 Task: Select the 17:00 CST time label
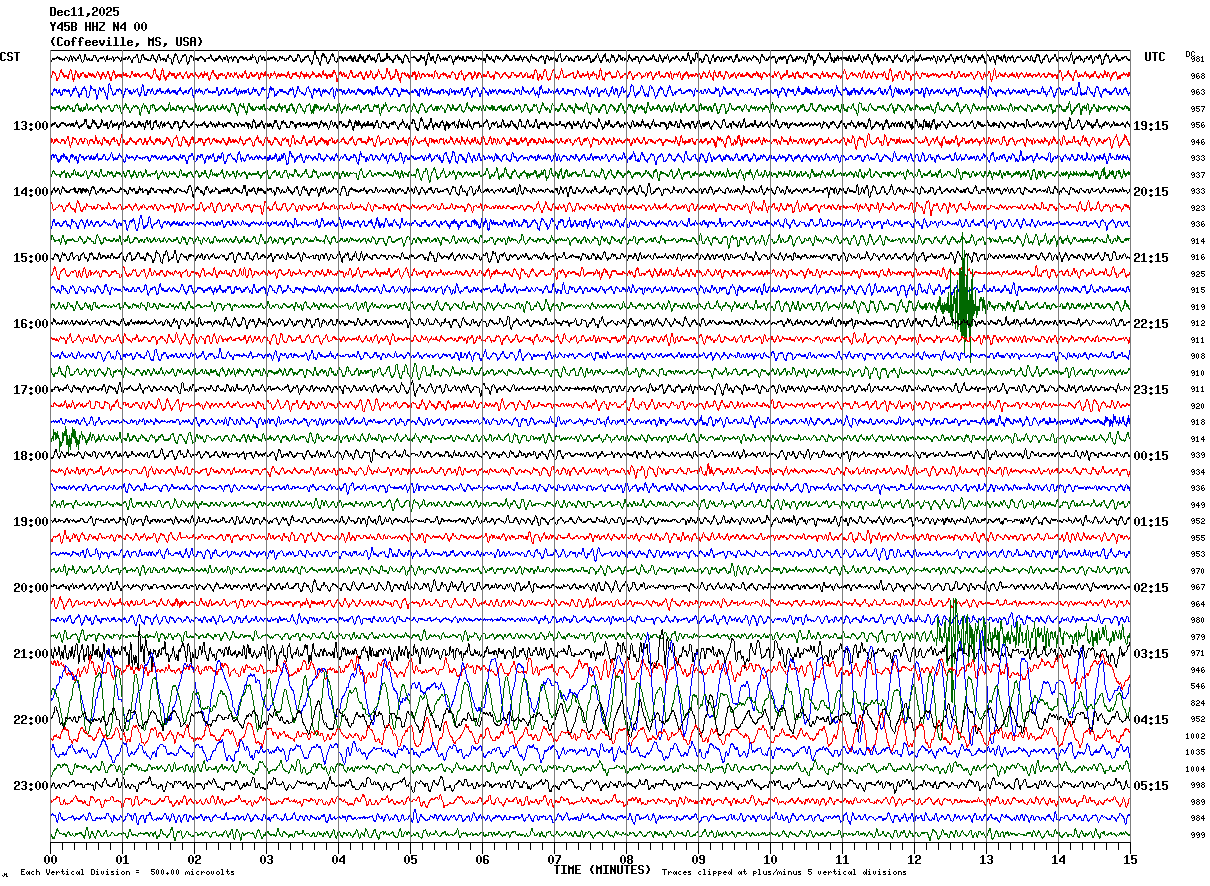point(30,390)
